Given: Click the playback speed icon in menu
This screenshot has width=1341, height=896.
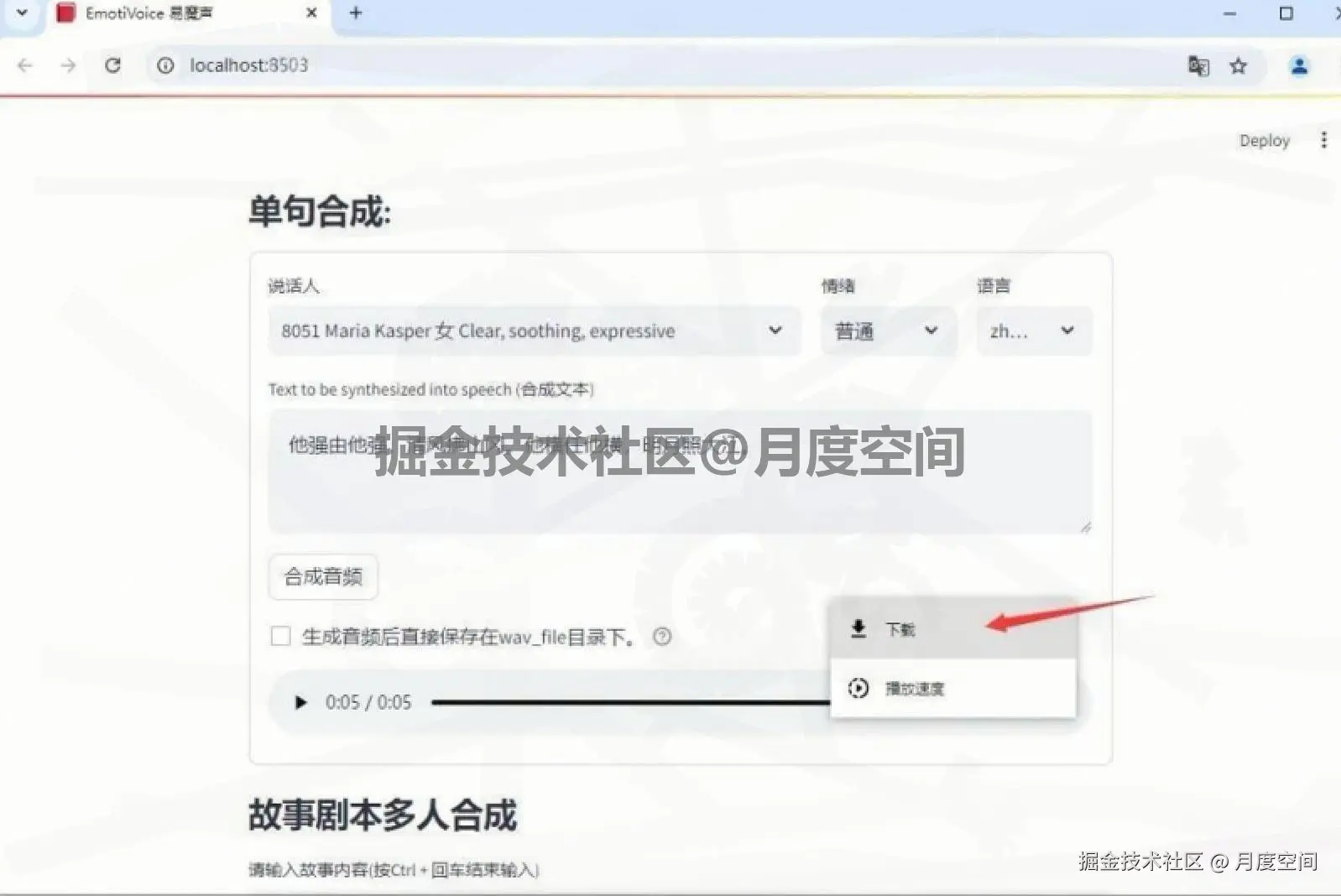Looking at the screenshot, I should click(x=858, y=688).
